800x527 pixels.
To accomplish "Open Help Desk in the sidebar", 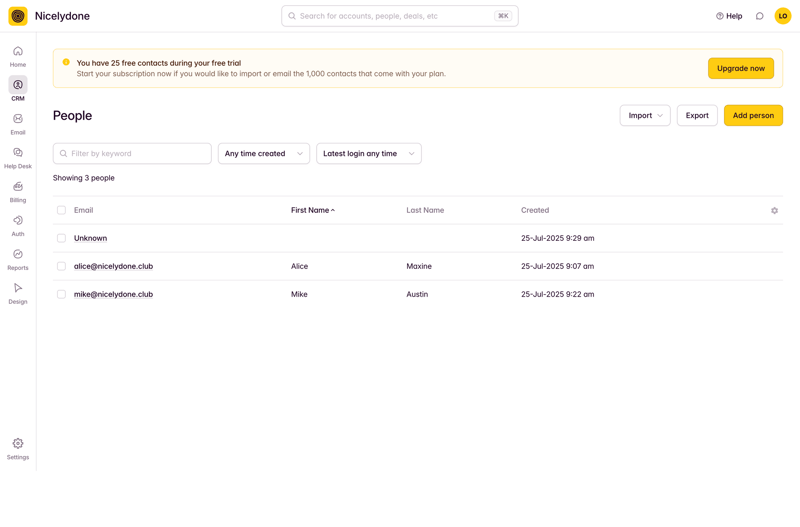I will (18, 158).
